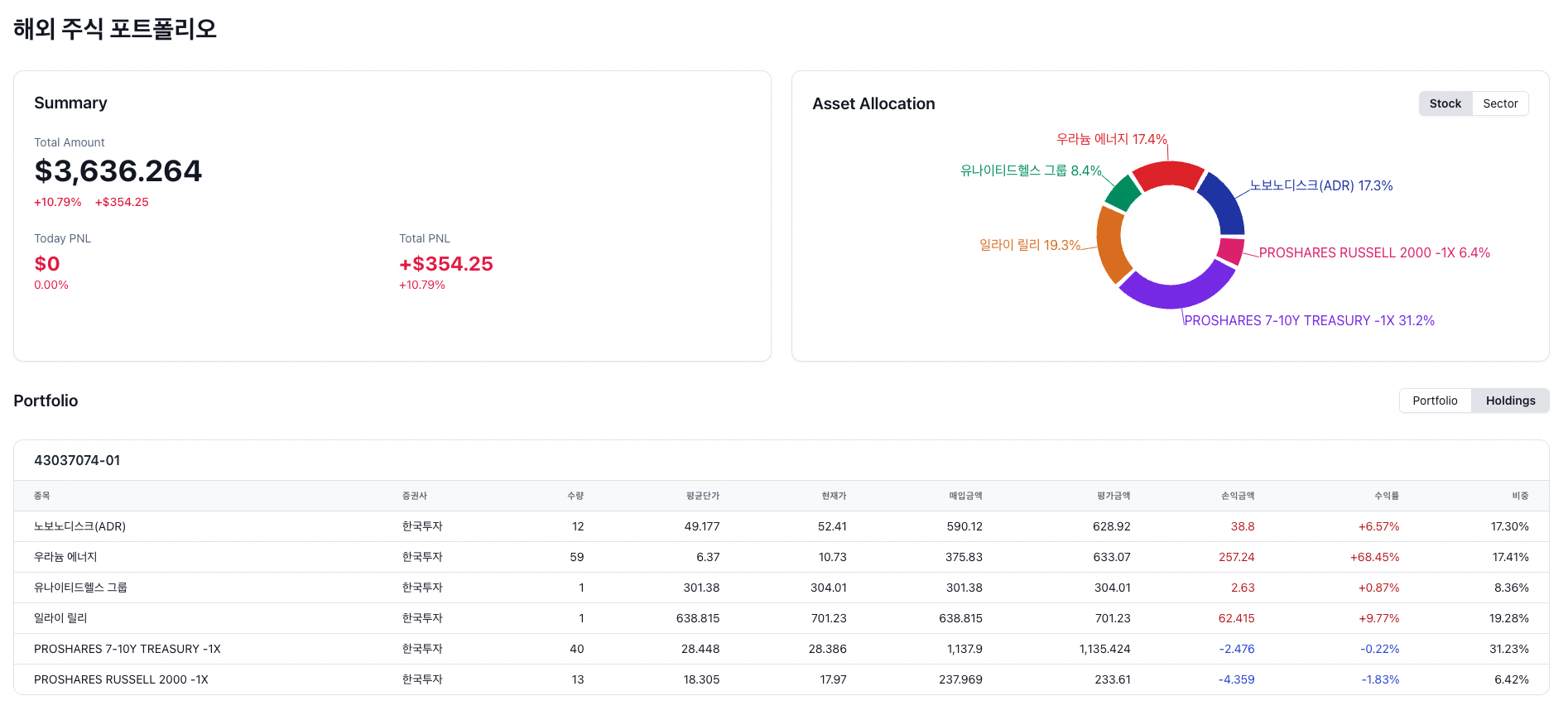This screenshot has height=715, width=1568.
Task: Click current price 52.41
Action: [x=832, y=526]
